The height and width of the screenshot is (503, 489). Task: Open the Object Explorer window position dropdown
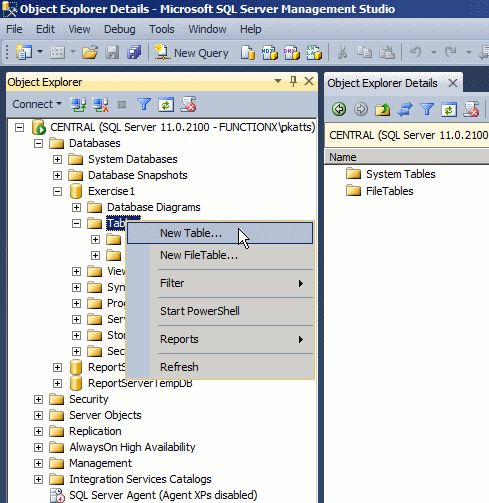pos(277,81)
